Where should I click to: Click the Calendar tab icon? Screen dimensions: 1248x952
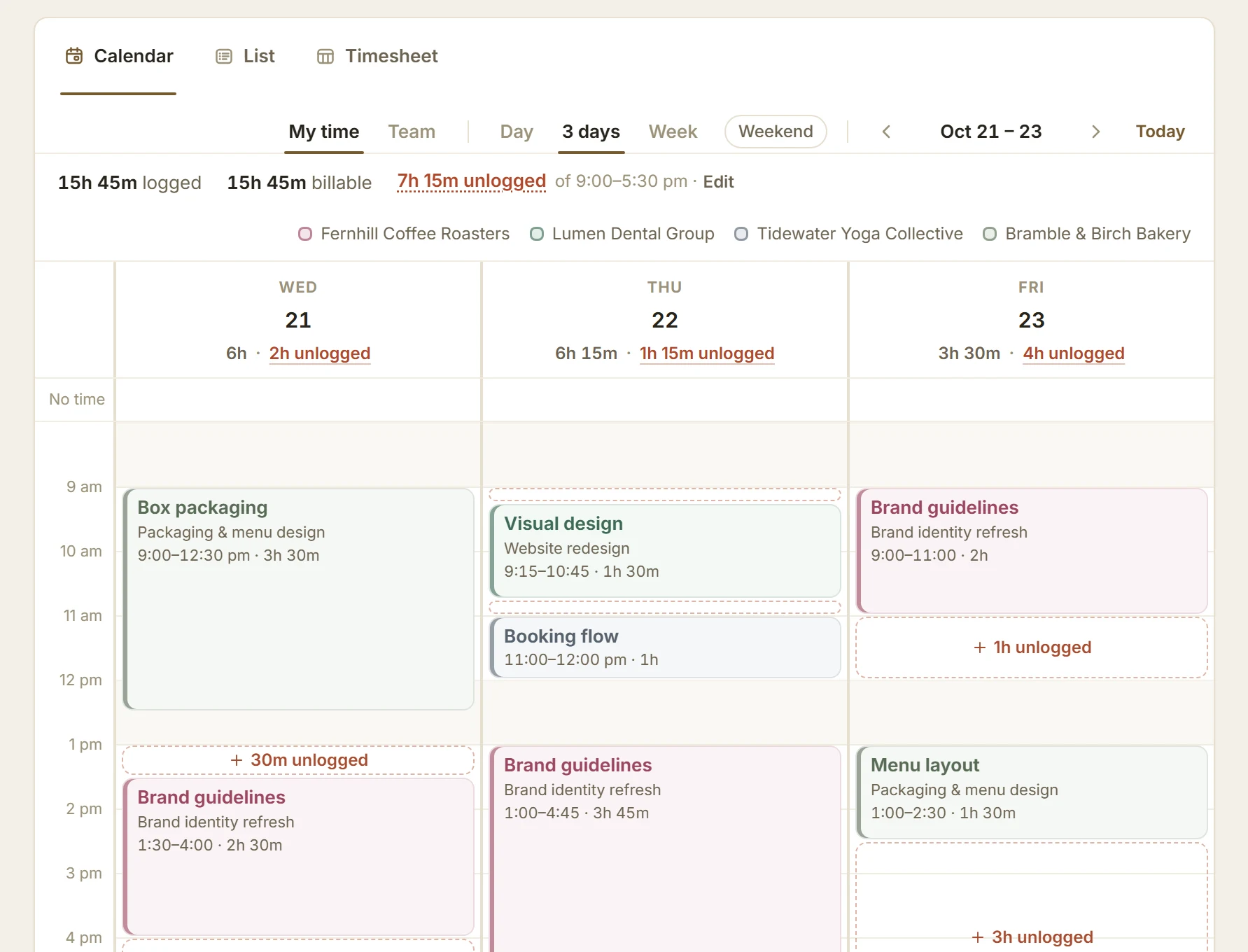(x=74, y=56)
